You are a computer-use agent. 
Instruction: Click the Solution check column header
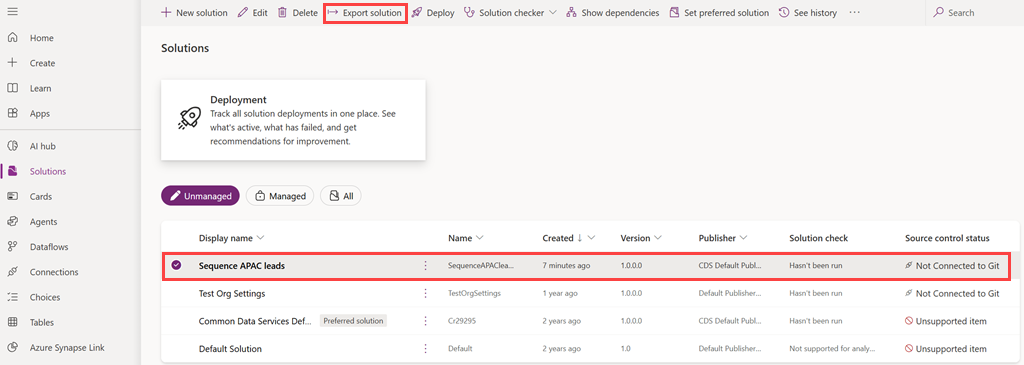pos(818,238)
